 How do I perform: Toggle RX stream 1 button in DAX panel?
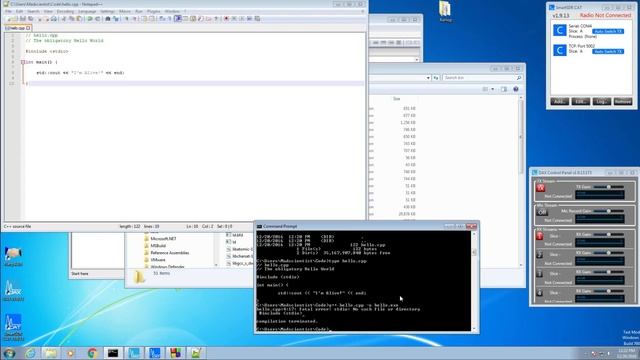[539, 236]
